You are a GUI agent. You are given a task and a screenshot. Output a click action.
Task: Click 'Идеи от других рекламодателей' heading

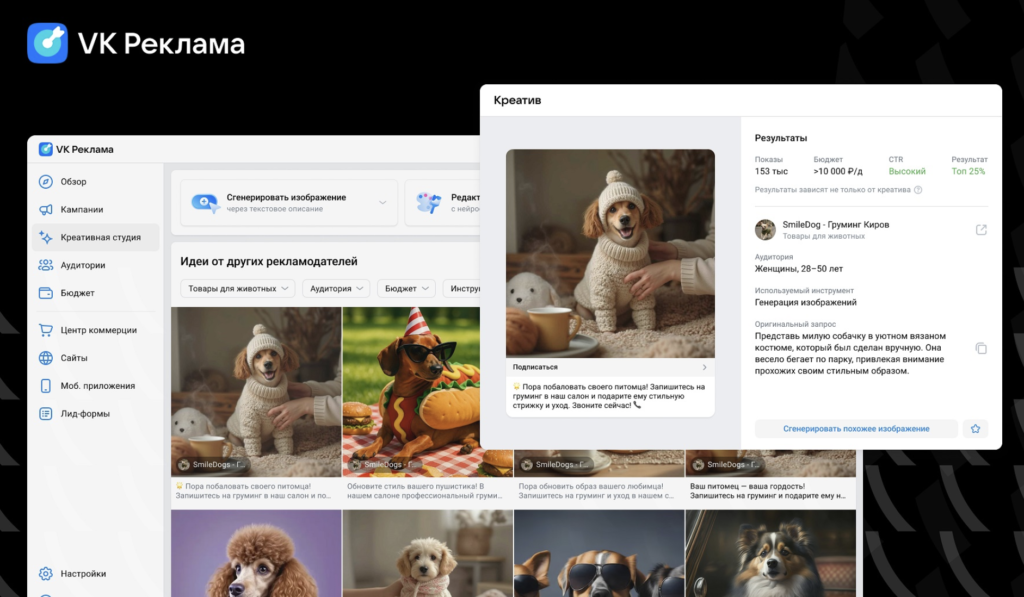269,261
